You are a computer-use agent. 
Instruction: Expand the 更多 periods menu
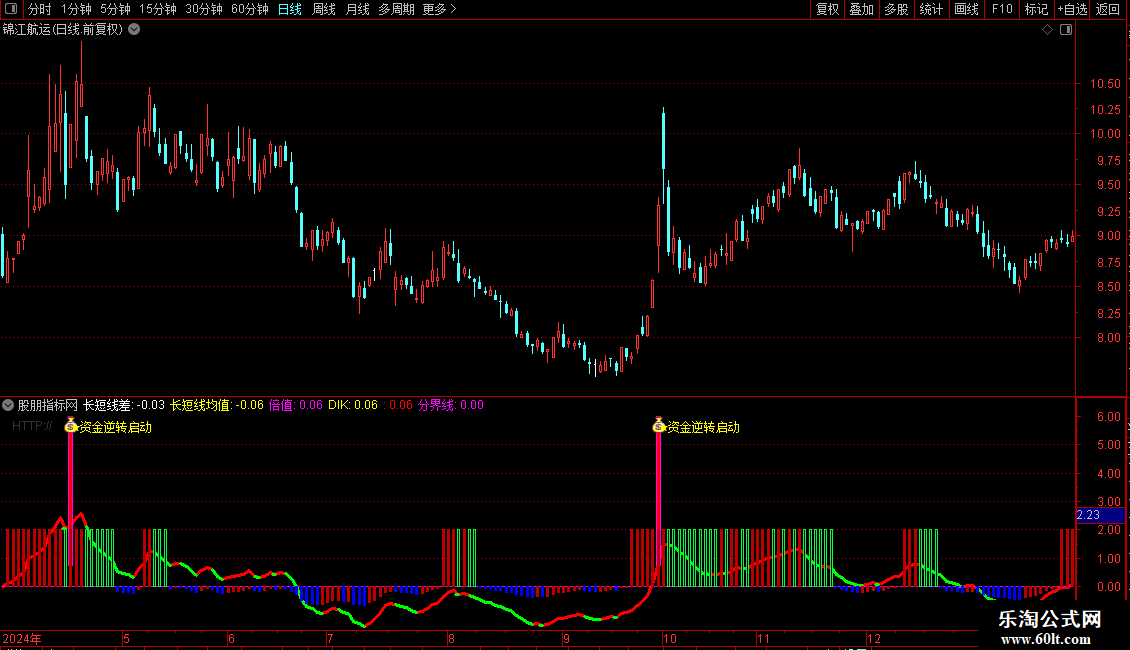[440, 9]
